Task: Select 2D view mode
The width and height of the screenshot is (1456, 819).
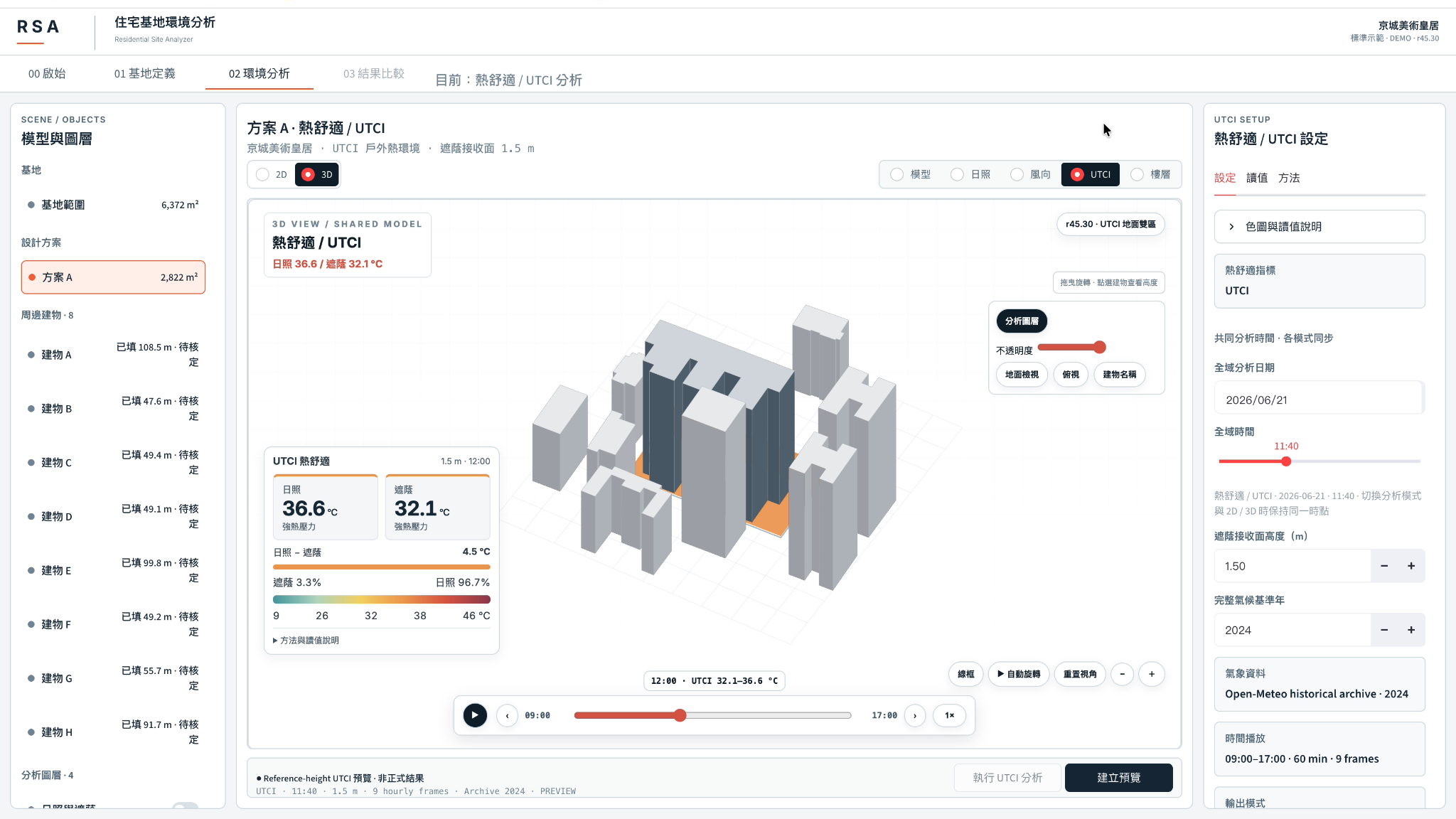Action: point(272,174)
